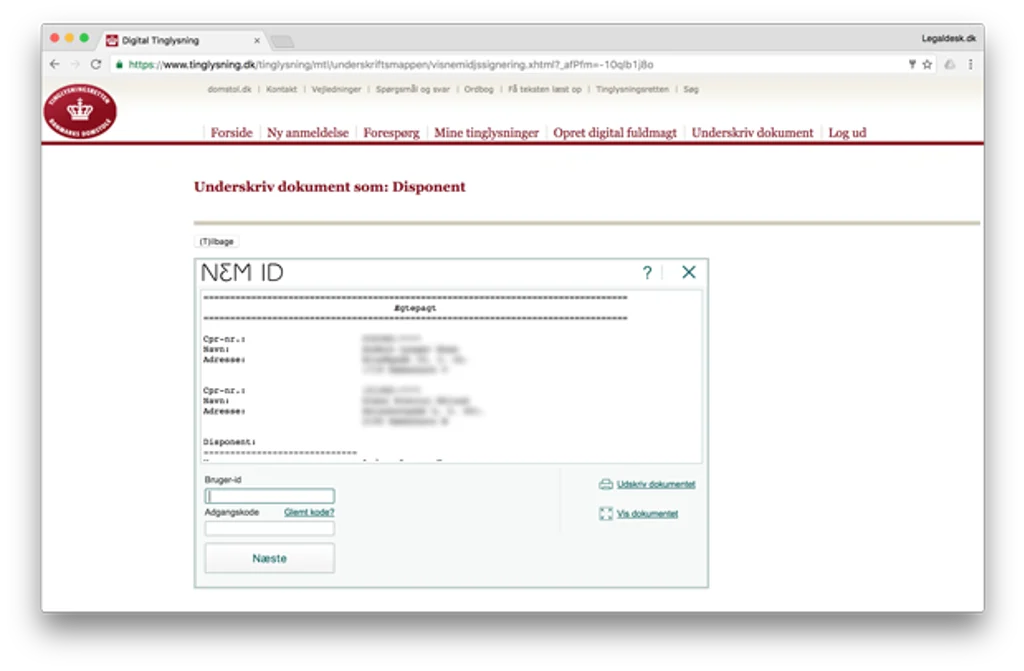Open Forespørg menu item
The image size is (1024, 671).
pos(391,133)
